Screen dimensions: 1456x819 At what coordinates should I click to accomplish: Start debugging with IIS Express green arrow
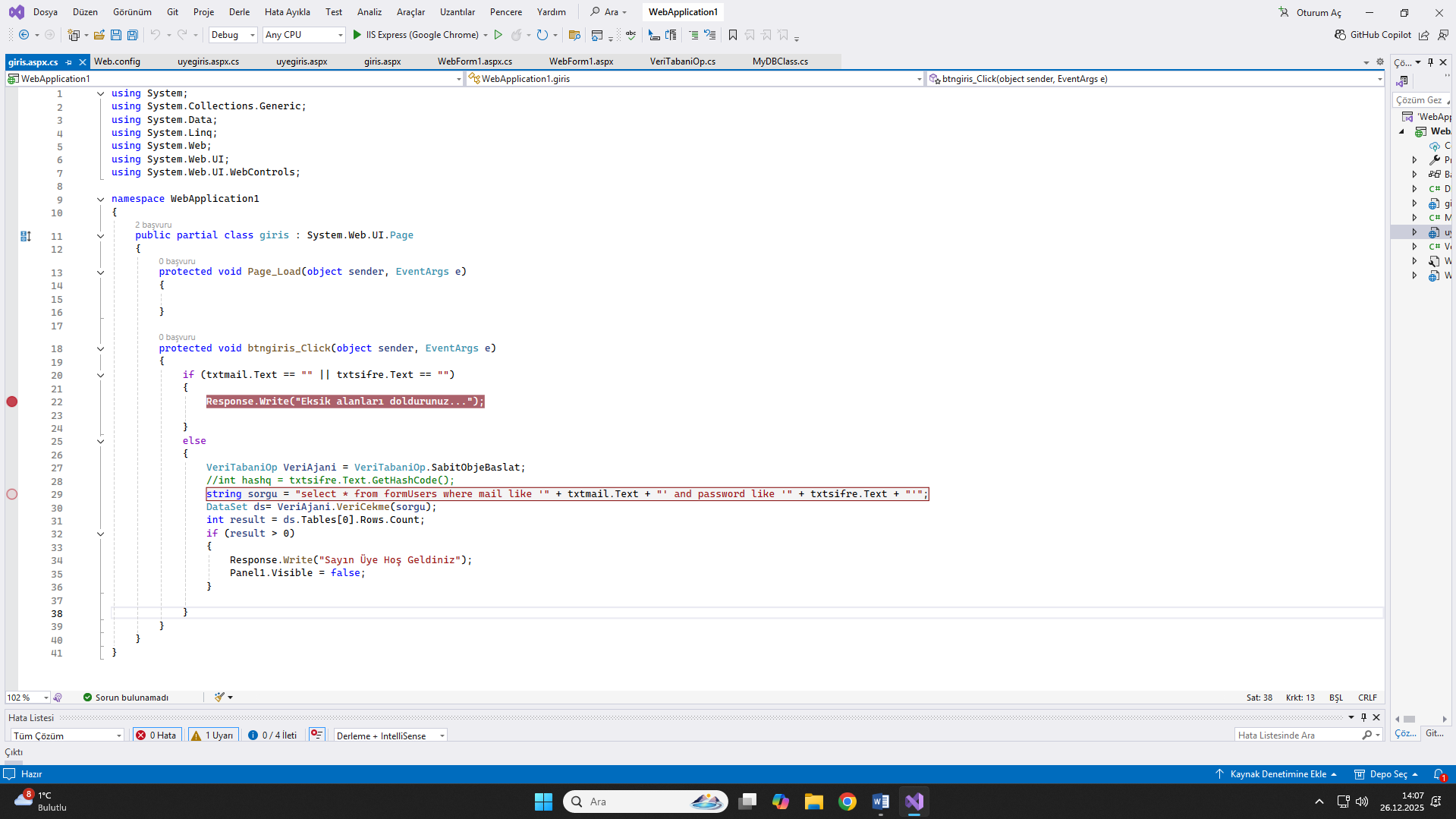click(x=357, y=35)
